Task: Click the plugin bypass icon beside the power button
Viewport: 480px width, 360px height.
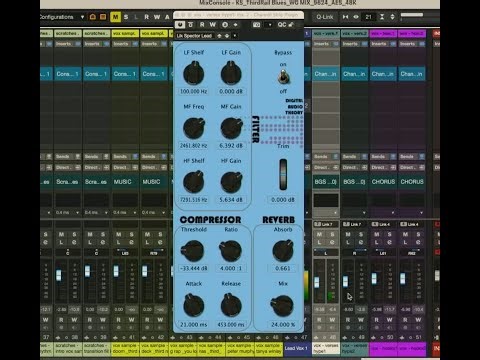Action: pyautogui.click(x=191, y=25)
